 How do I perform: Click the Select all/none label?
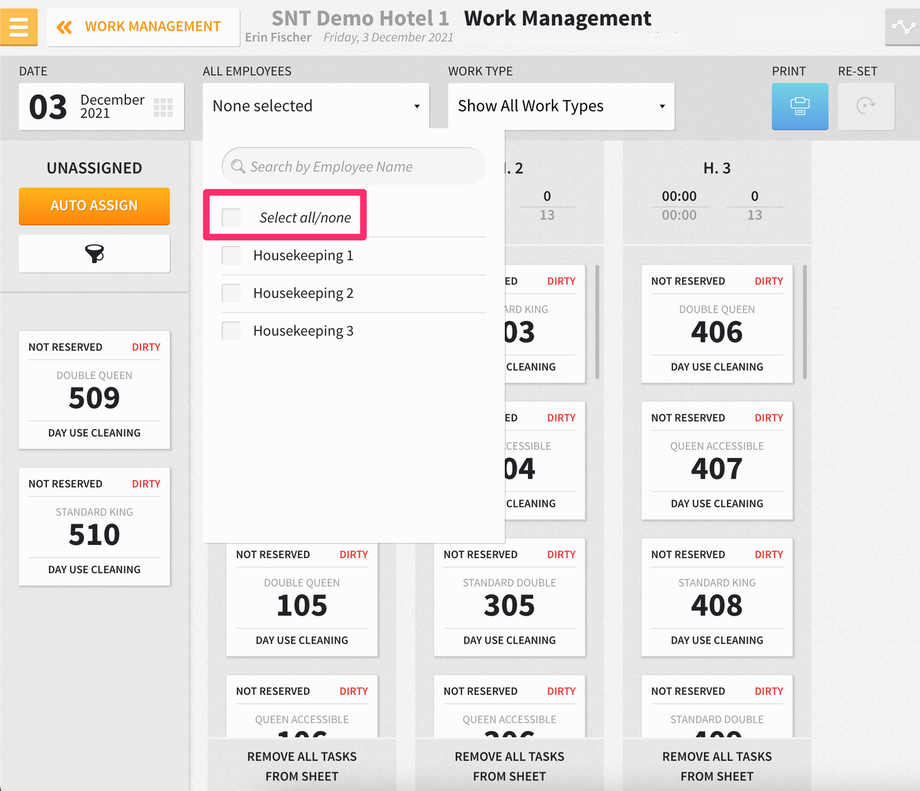click(x=305, y=218)
